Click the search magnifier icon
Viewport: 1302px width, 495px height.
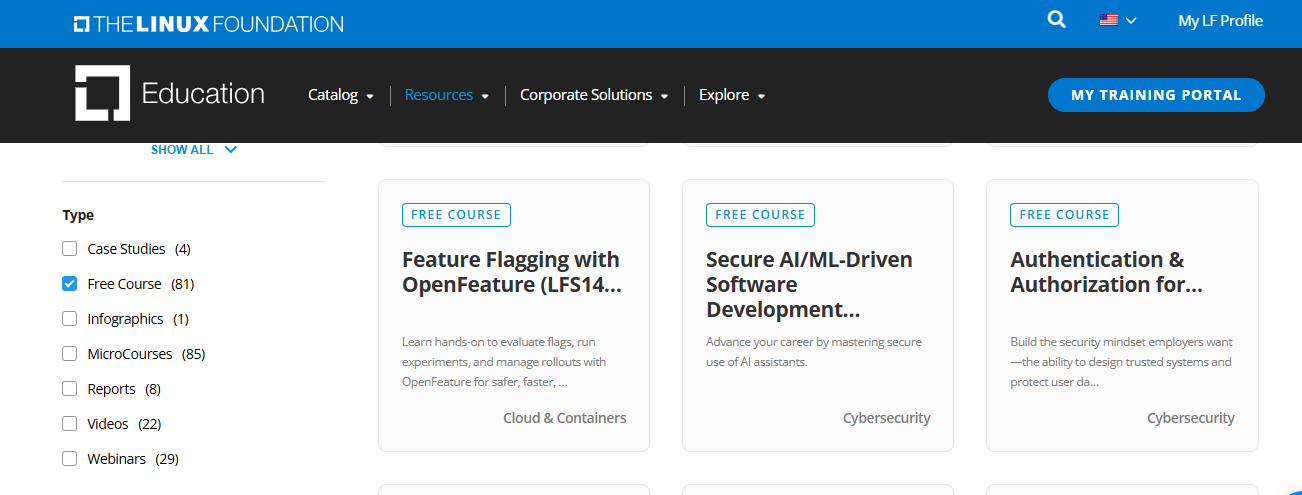coord(1056,20)
